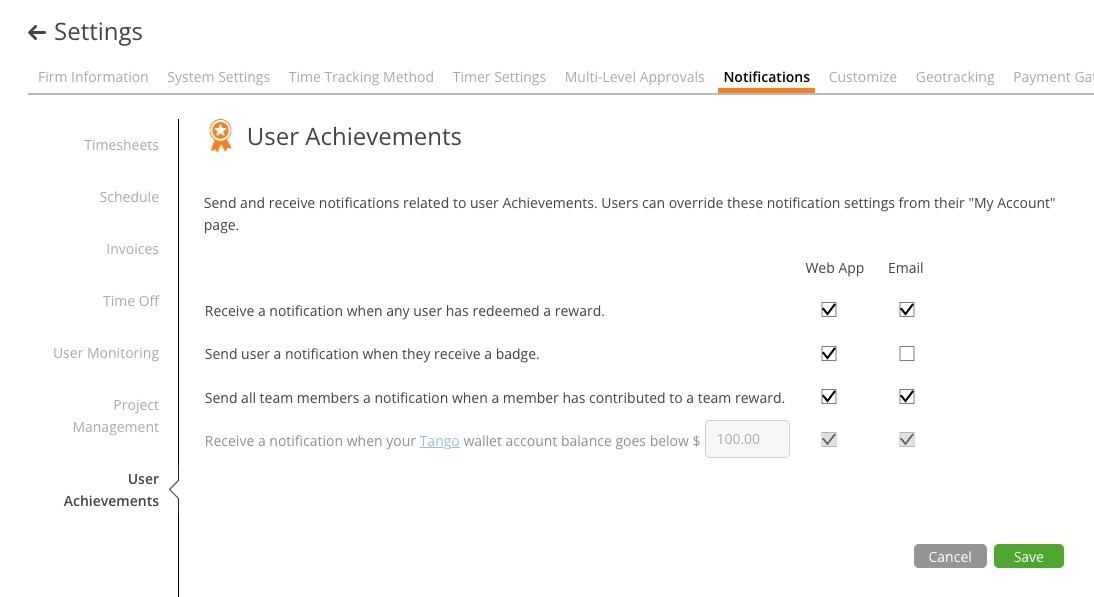Click the User Achievements heading text
The width and height of the screenshot is (1094, 597).
pyautogui.click(x=354, y=136)
